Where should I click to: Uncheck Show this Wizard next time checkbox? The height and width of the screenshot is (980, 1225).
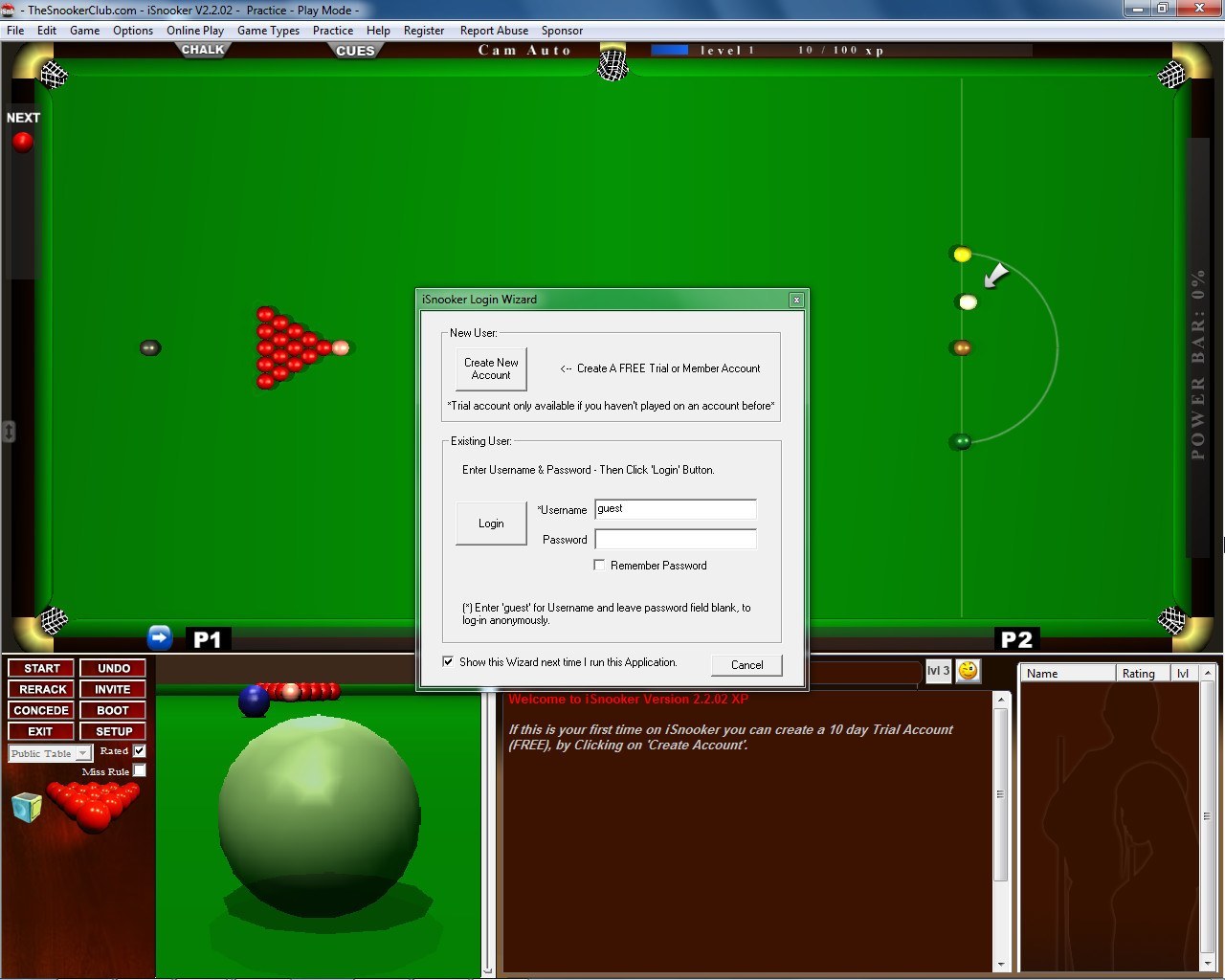pyautogui.click(x=448, y=661)
